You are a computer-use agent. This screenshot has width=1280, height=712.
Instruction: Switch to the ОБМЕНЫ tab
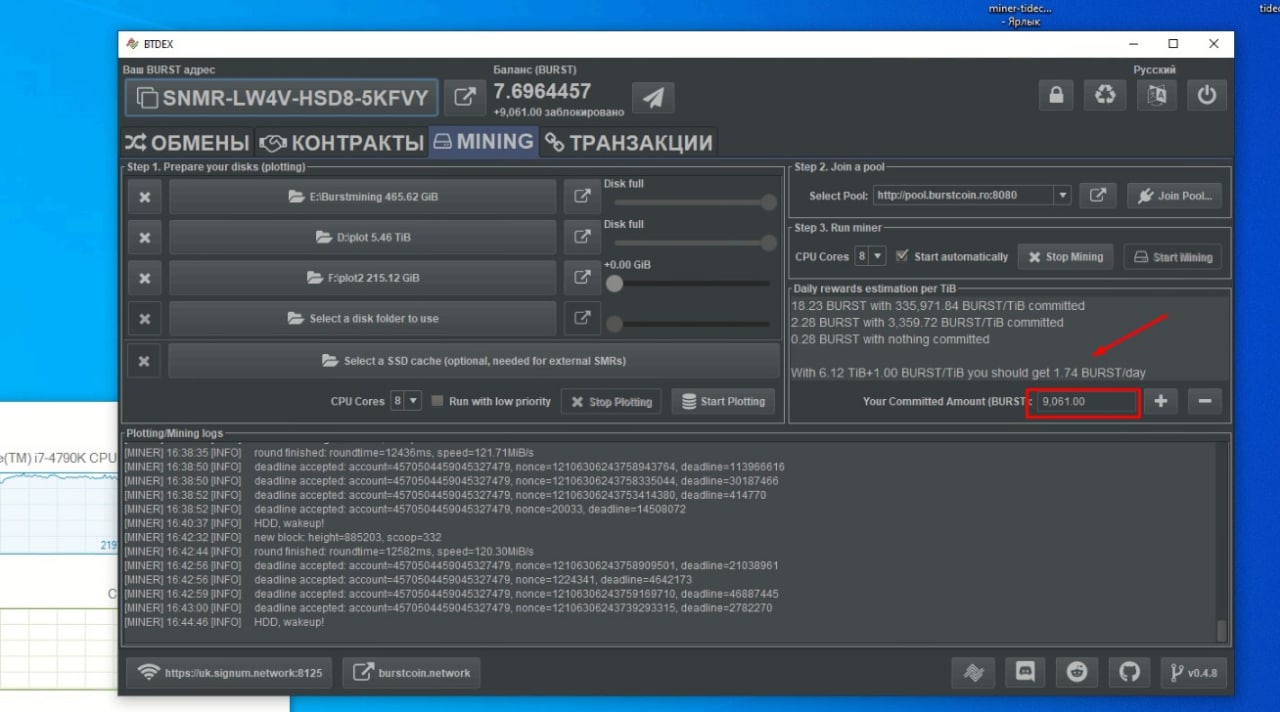click(x=186, y=142)
